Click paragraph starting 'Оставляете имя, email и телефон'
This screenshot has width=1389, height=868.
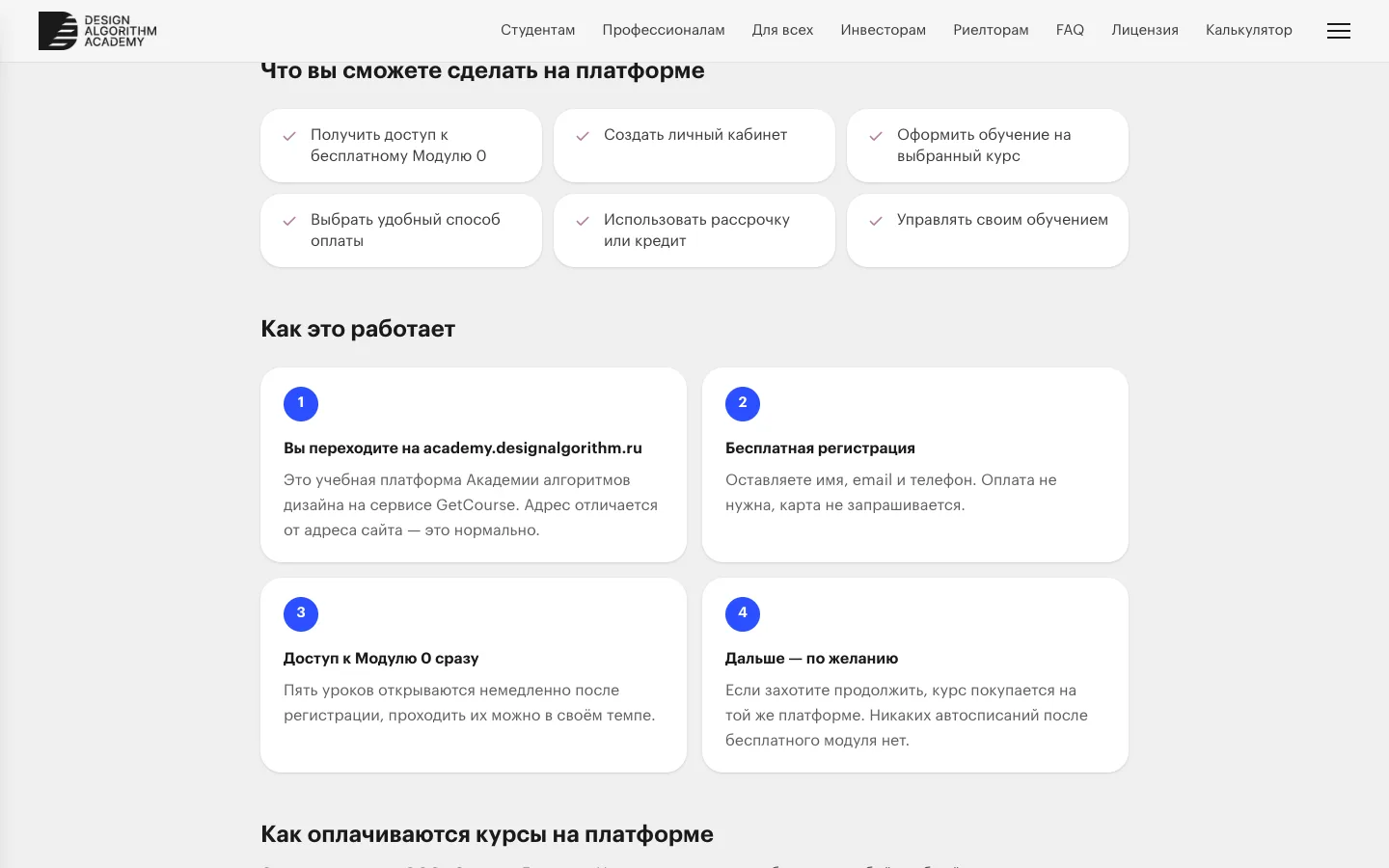(891, 493)
